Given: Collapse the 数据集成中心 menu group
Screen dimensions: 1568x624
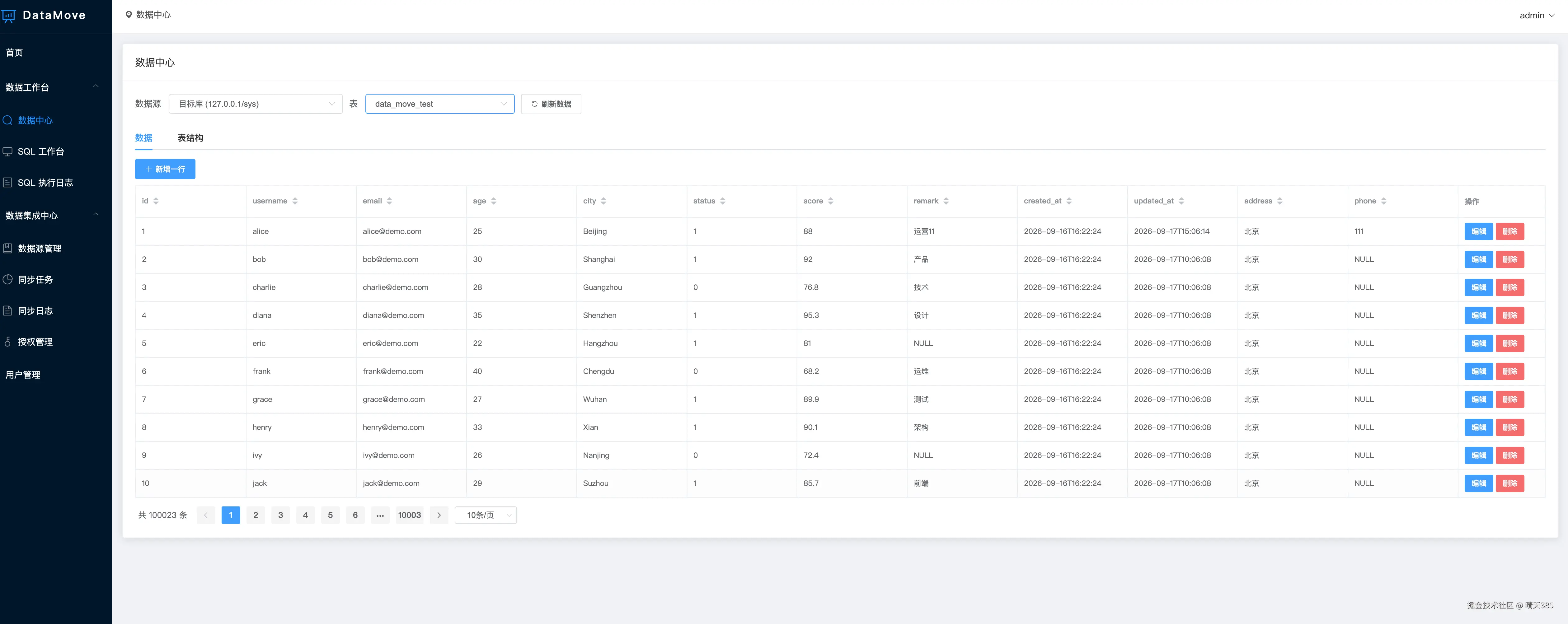Looking at the screenshot, I should 56,215.
